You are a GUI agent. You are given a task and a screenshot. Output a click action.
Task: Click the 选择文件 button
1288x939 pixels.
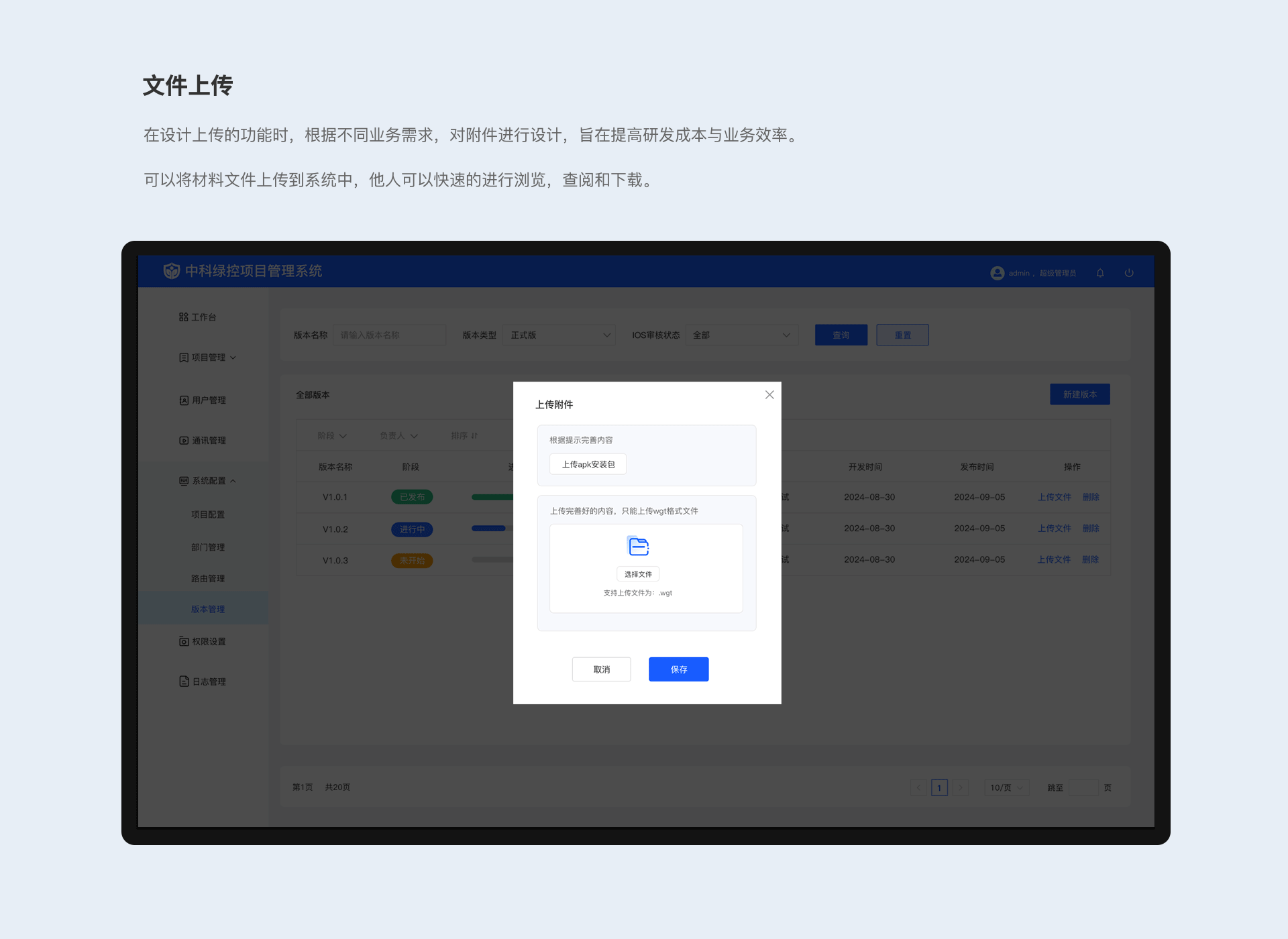point(638,574)
